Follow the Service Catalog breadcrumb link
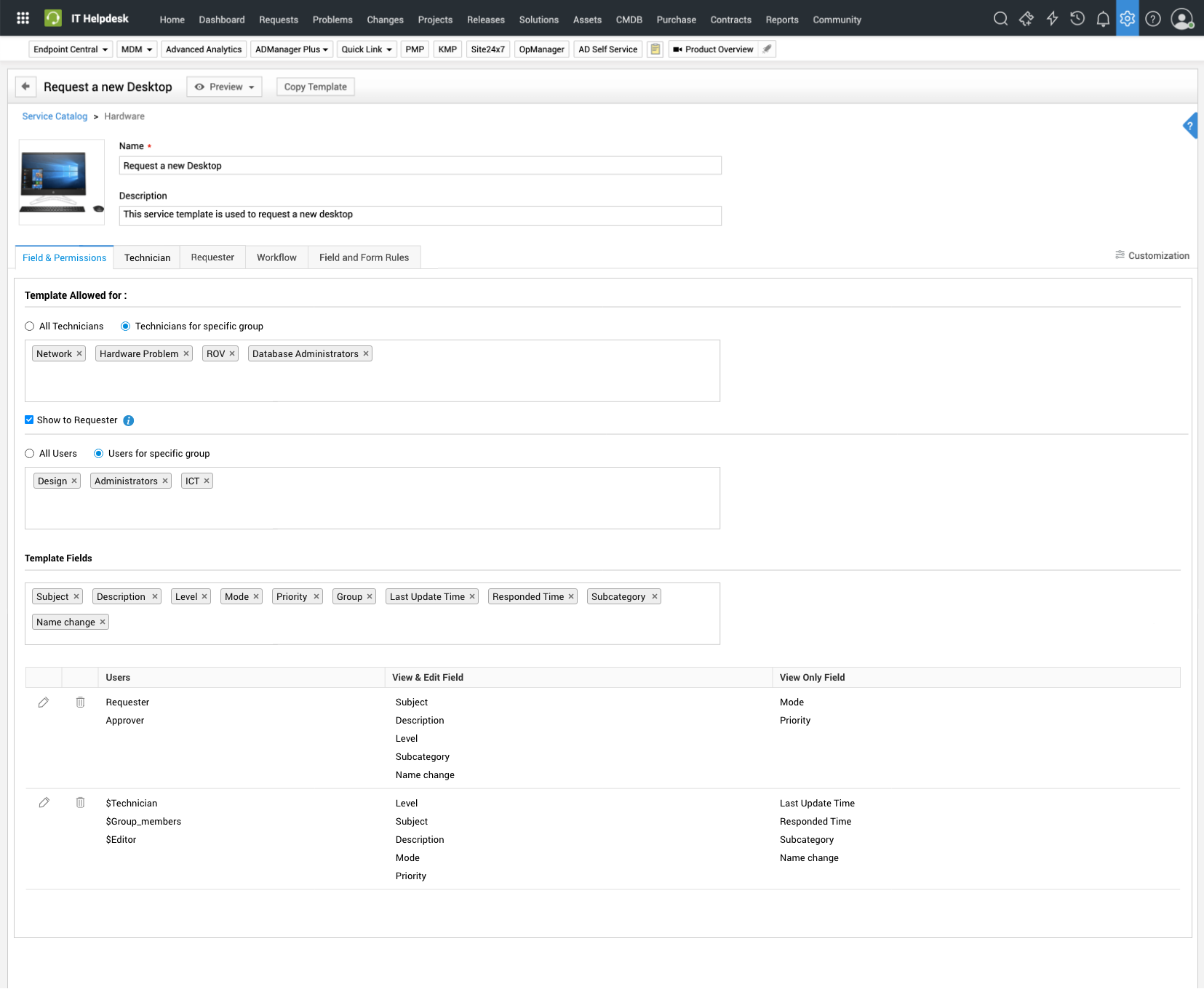 [x=55, y=116]
